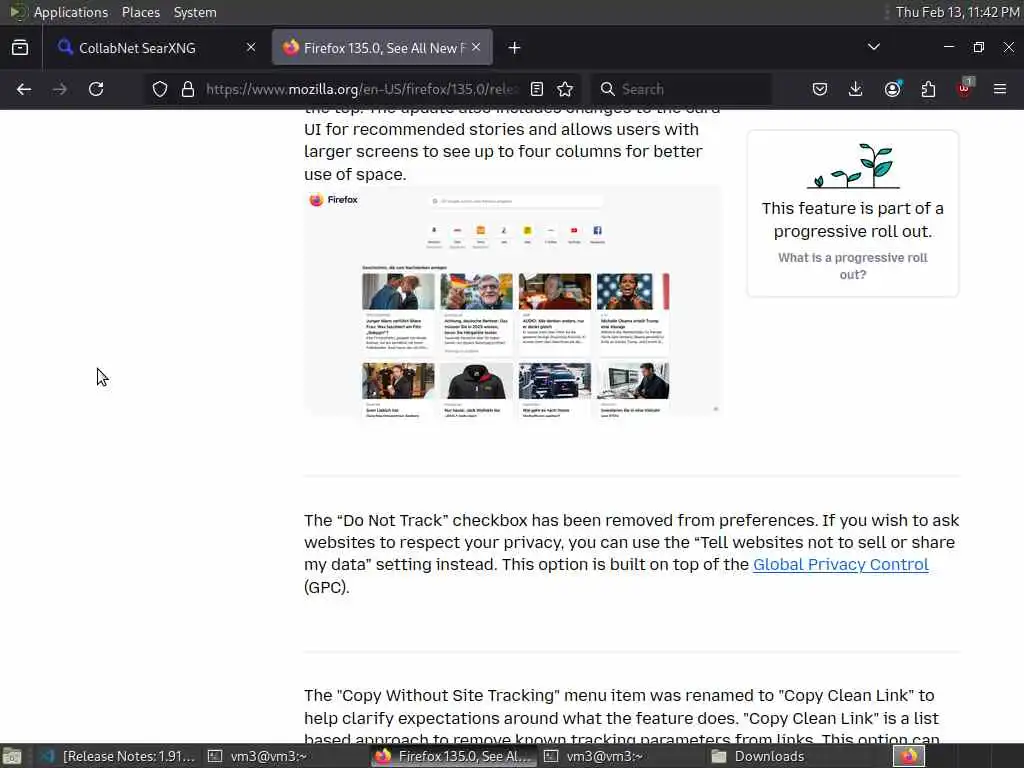The width and height of the screenshot is (1024, 768).
Task: Open a new tab with plus button
Action: (x=515, y=48)
